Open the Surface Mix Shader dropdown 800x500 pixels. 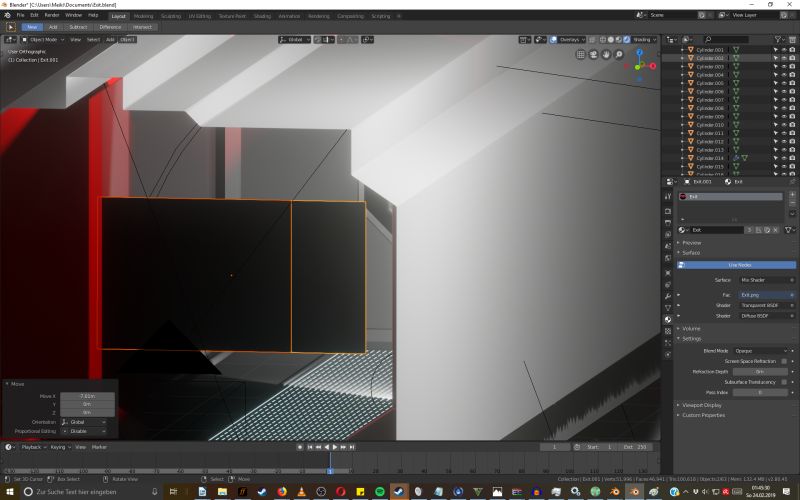765,280
